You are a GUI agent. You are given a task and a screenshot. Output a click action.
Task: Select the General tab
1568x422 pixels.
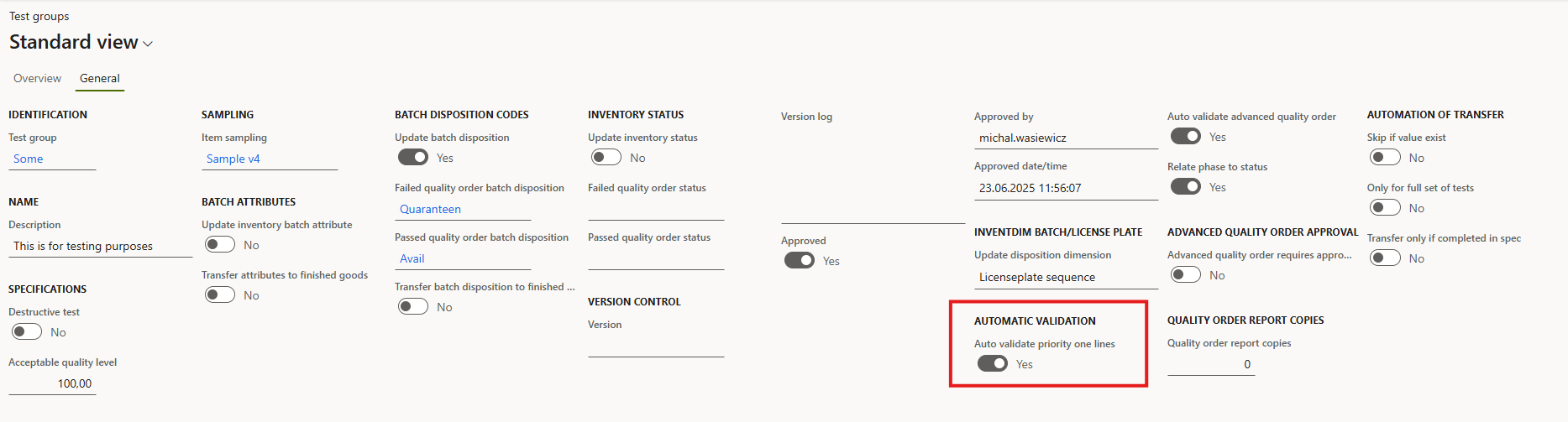point(99,78)
